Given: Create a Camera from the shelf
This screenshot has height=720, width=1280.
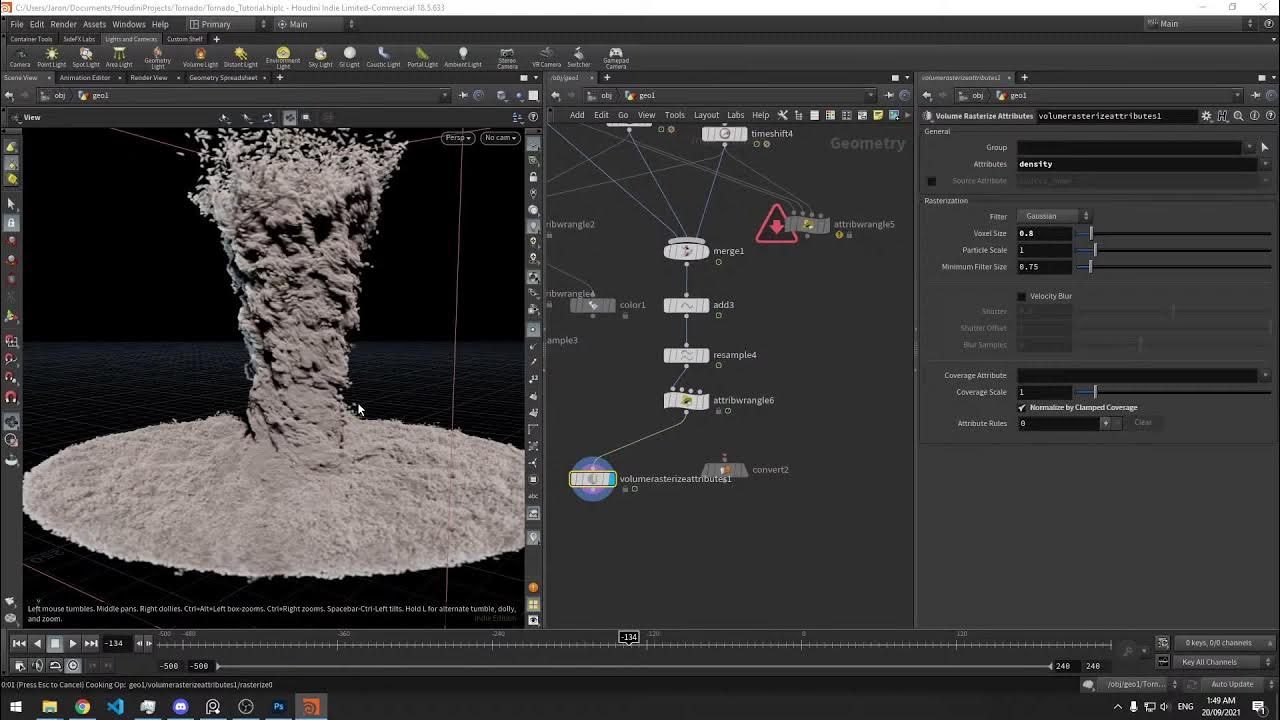Looking at the screenshot, I should [20, 56].
